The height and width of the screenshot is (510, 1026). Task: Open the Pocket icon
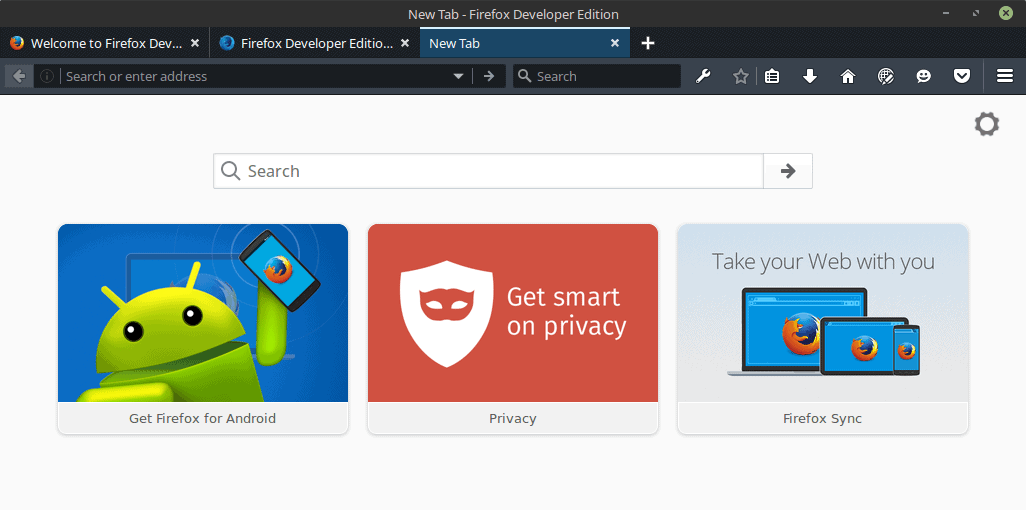961,77
